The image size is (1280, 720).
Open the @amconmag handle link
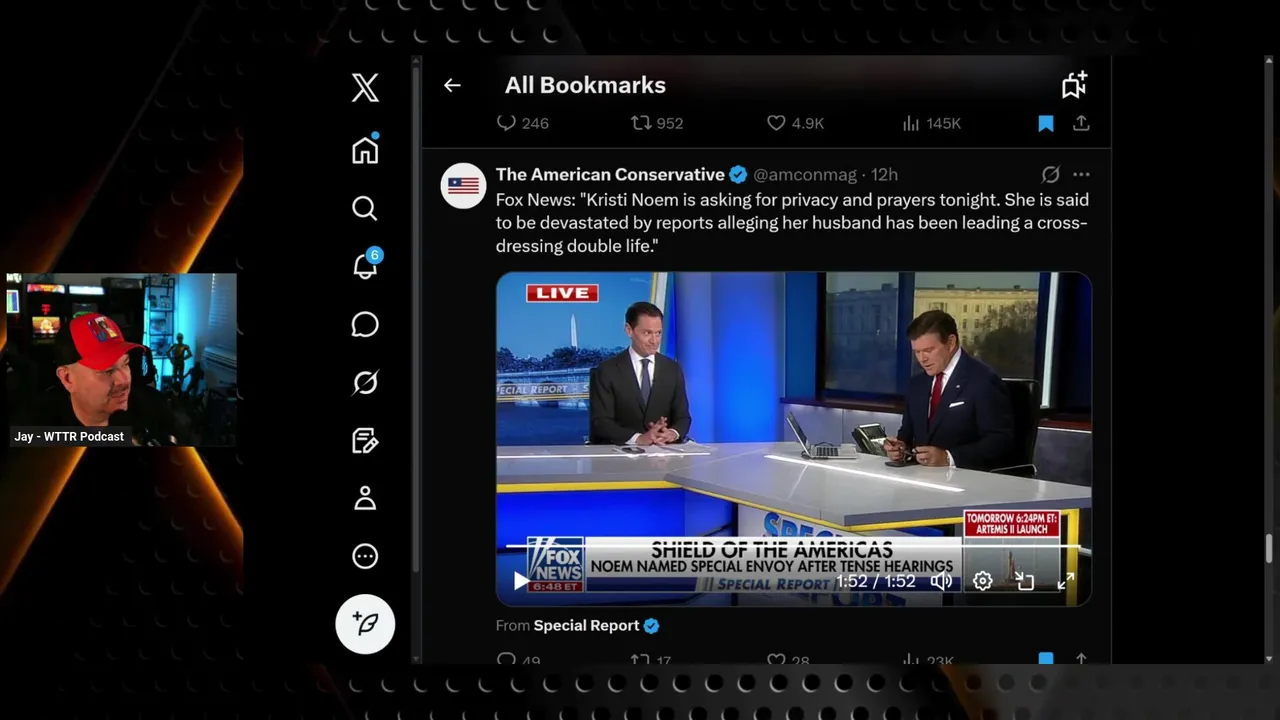pos(805,174)
